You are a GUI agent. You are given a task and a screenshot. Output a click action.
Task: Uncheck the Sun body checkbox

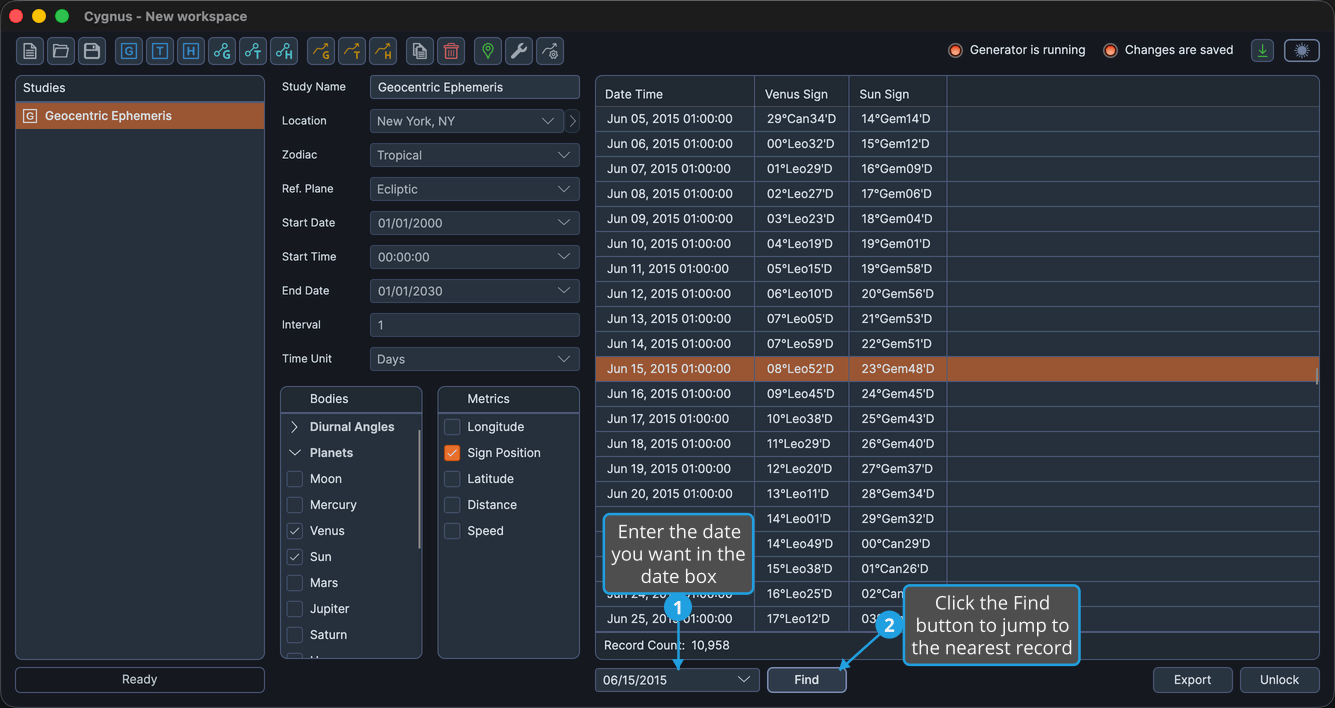(295, 557)
